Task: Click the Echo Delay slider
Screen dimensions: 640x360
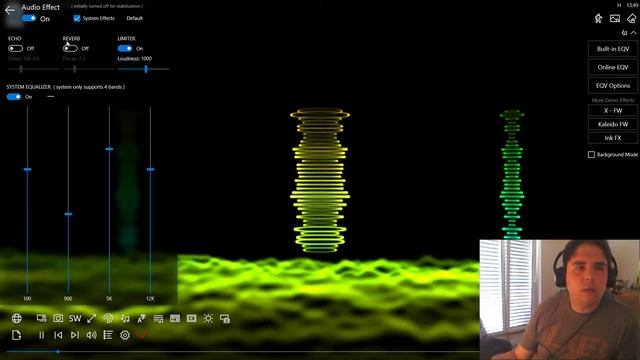Action: [x=33, y=69]
